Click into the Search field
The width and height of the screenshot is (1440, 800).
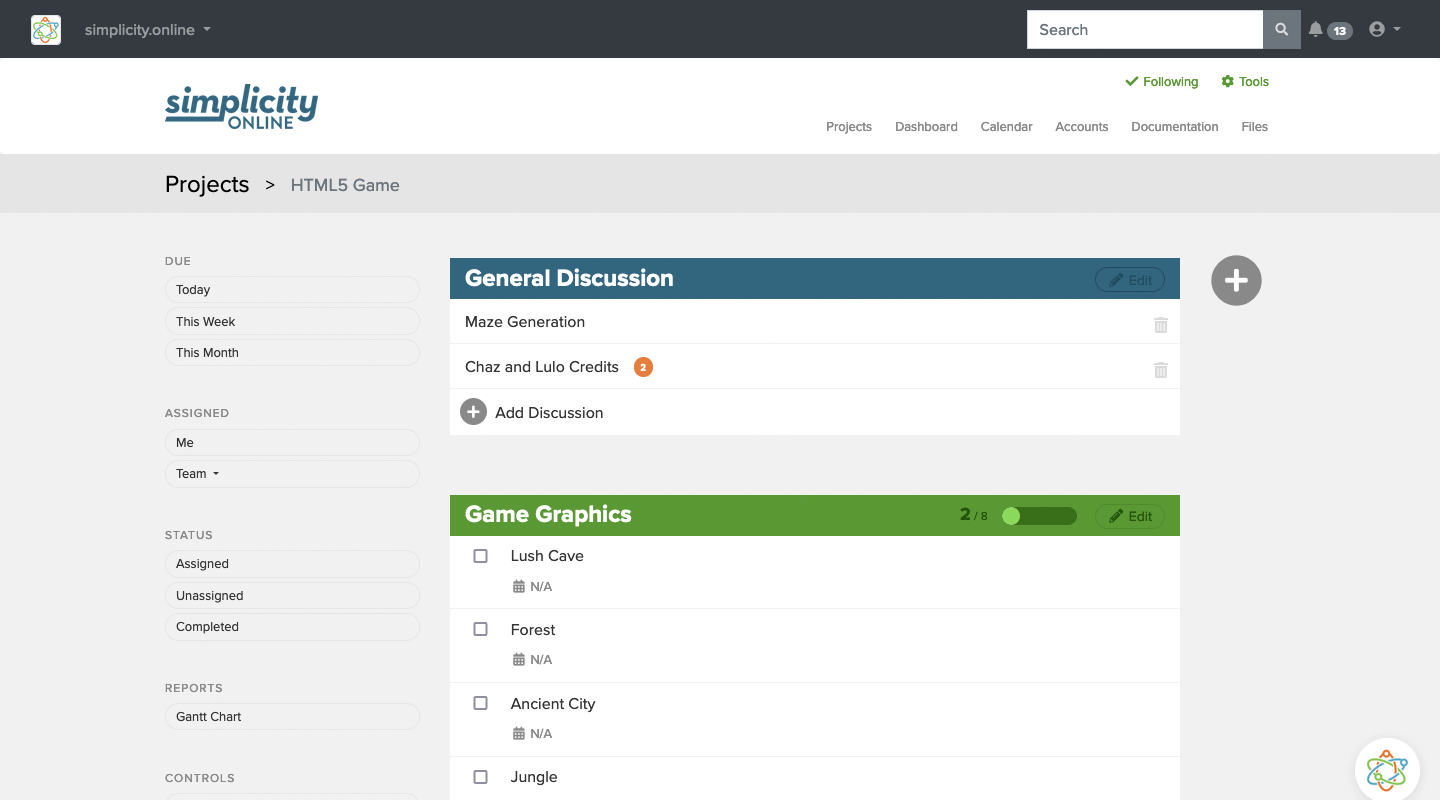pos(1145,30)
